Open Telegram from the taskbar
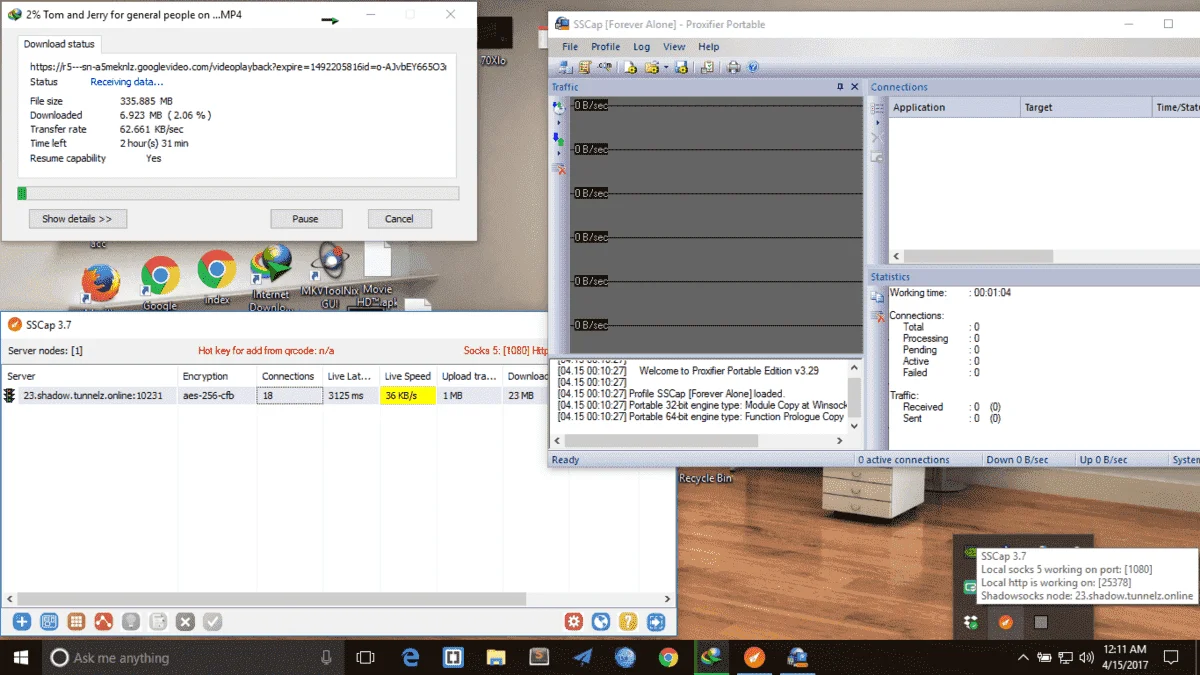Viewport: 1200px width, 675px height. (583, 657)
